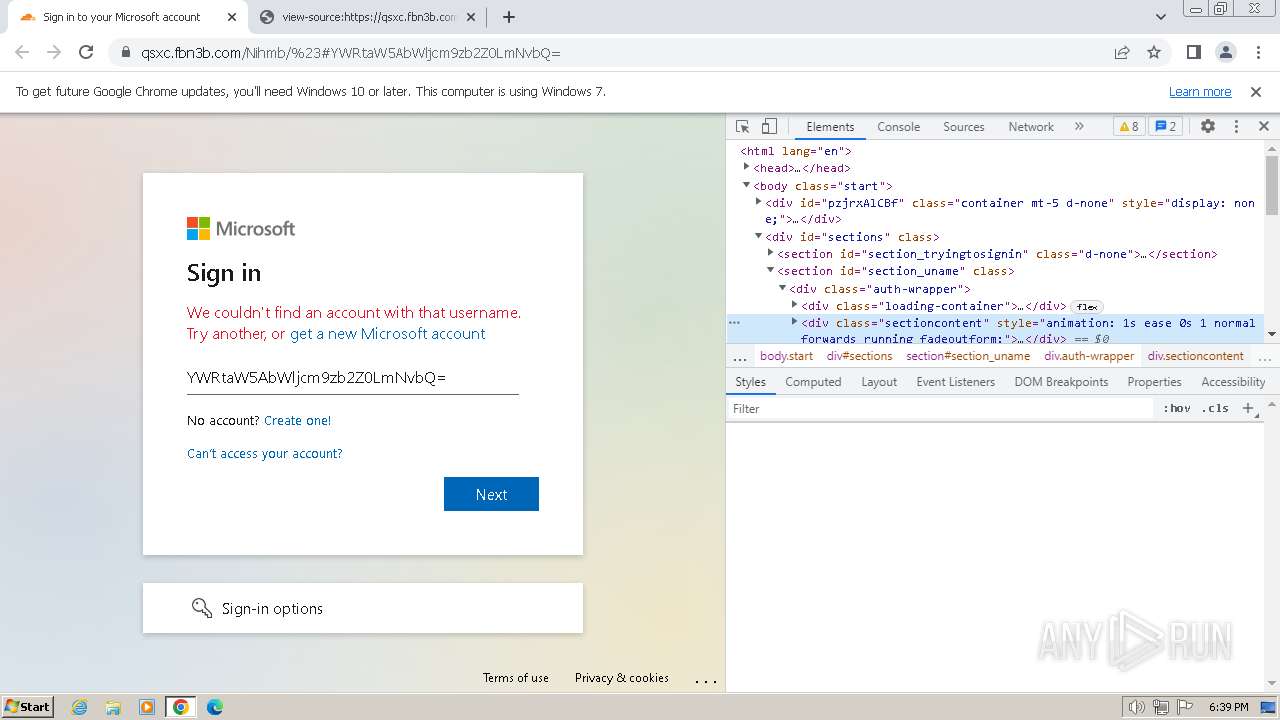Open the Layout sub-tab
Viewport: 1280px width, 720px height.
pos(879,382)
